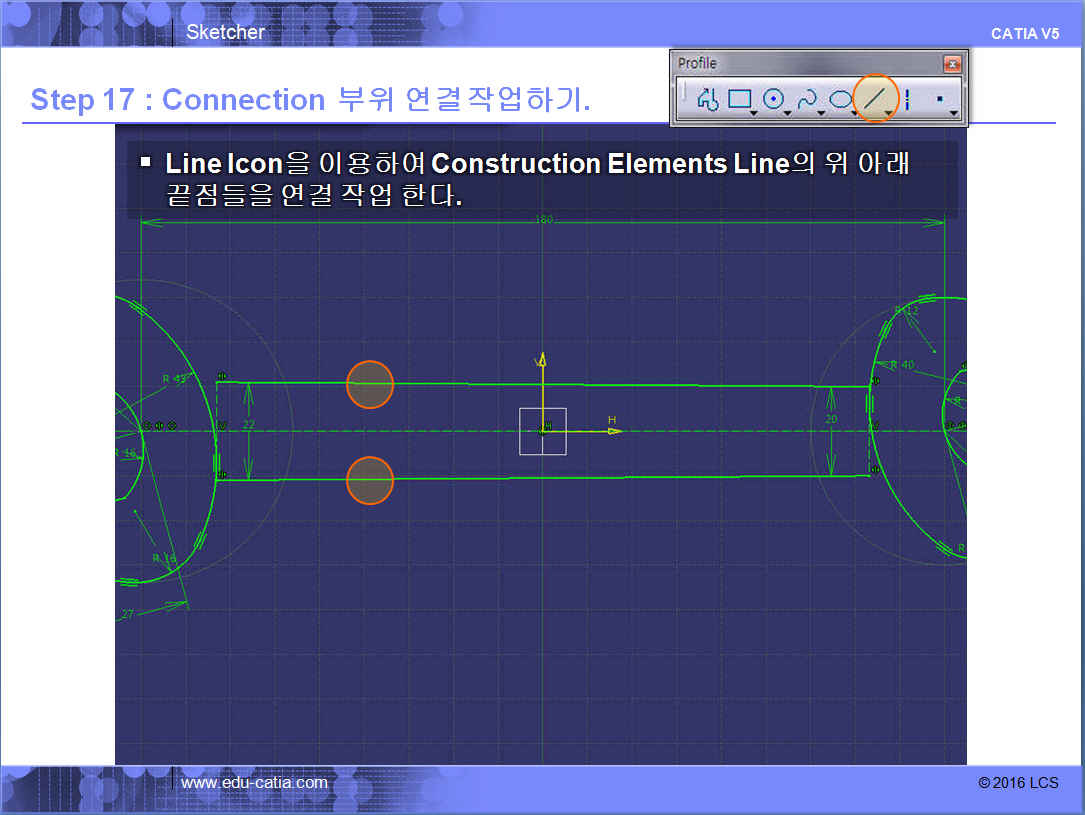Click the 180 dimension value at top
This screenshot has height=815, width=1085.
click(x=543, y=220)
